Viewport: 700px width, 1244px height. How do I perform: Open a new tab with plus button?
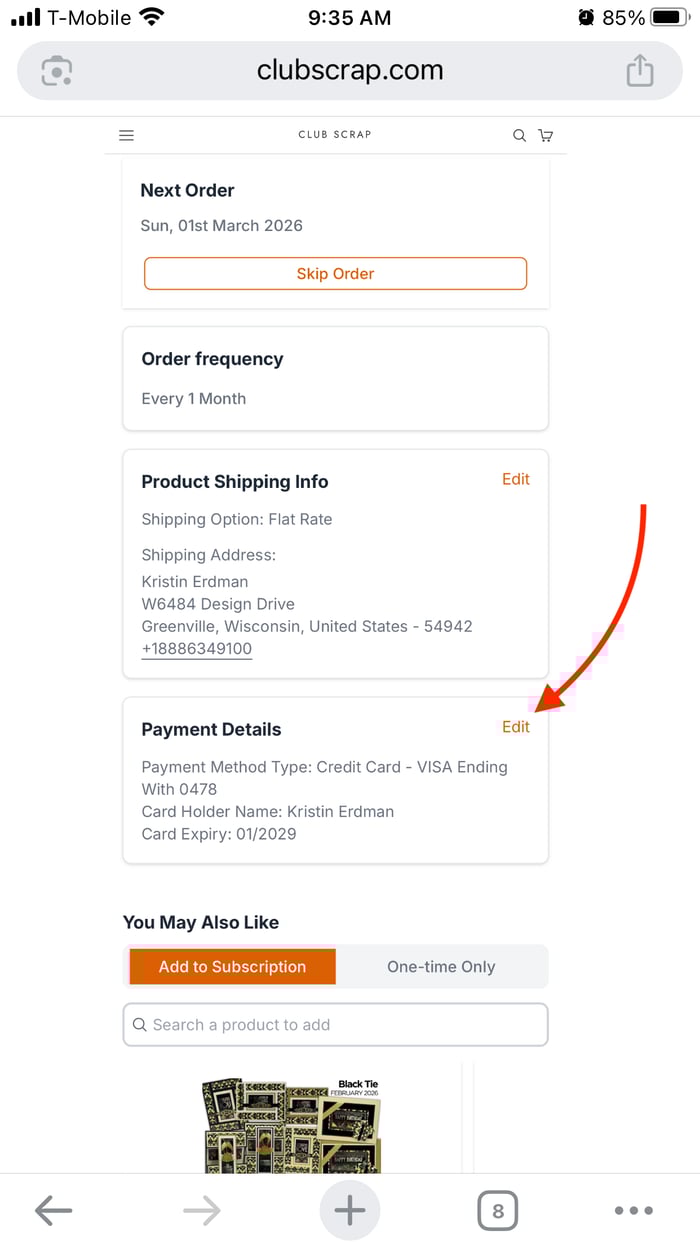click(349, 1211)
